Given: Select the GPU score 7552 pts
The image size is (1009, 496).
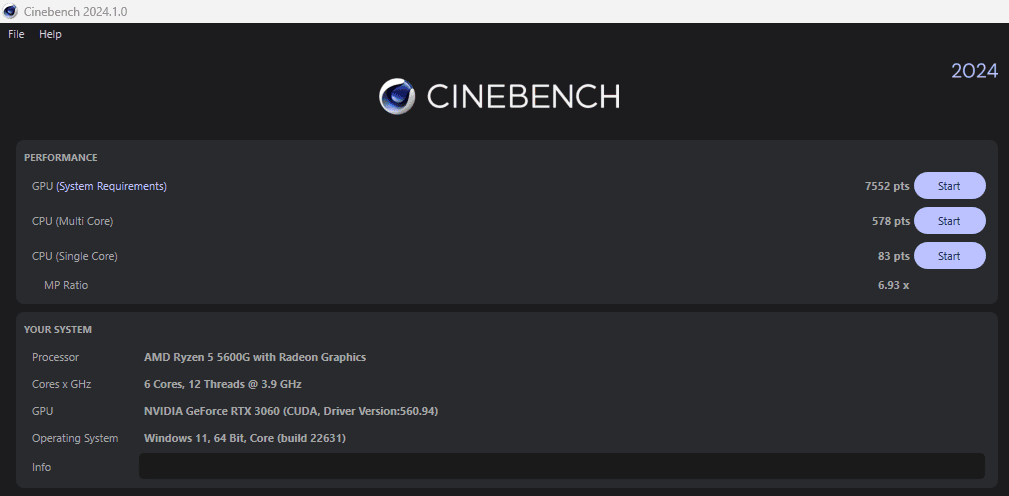Looking at the screenshot, I should [887, 186].
